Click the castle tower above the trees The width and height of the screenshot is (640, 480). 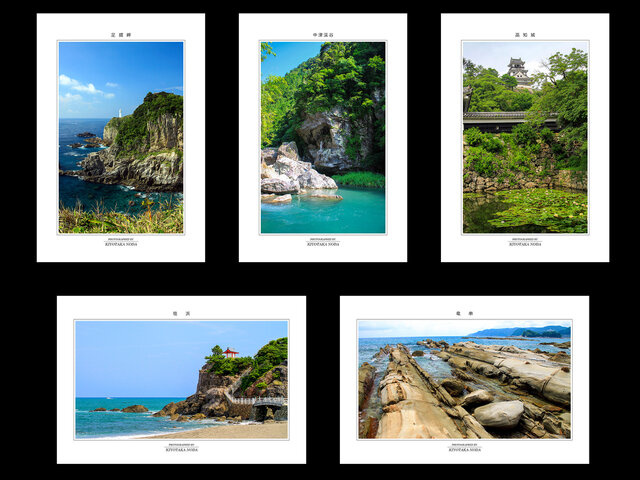pyautogui.click(x=517, y=68)
